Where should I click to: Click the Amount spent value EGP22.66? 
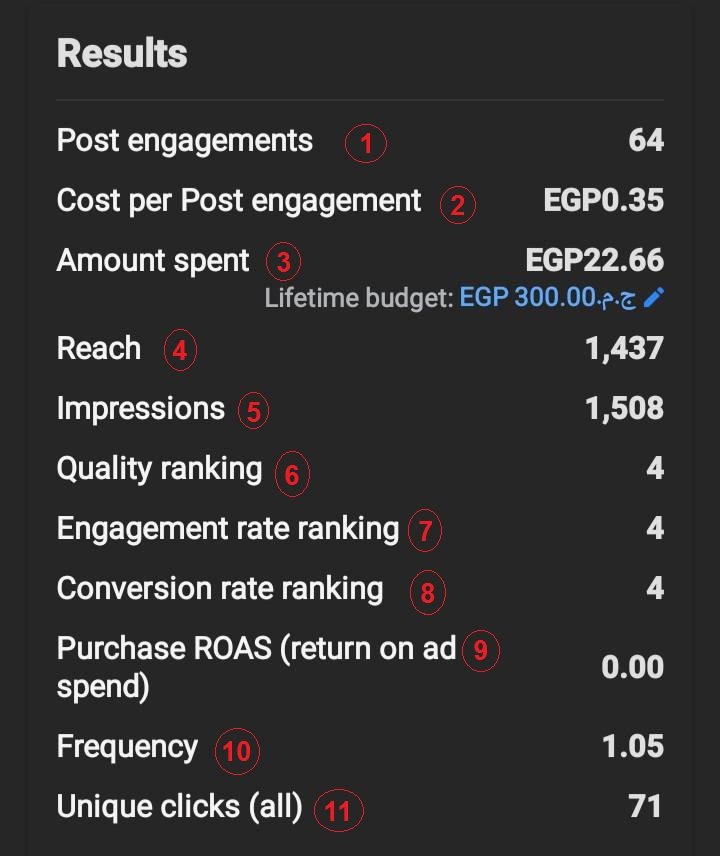(594, 260)
